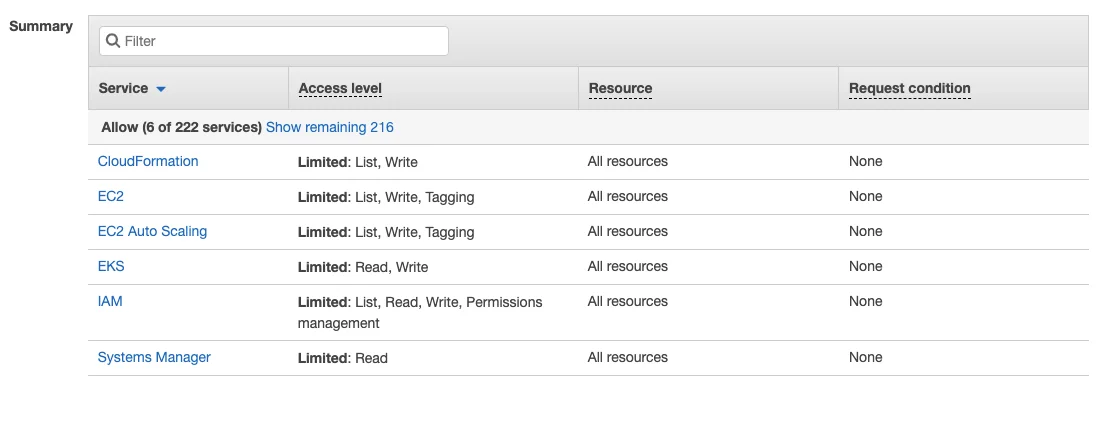Click the Resource column header
The height and width of the screenshot is (421, 1103).
click(620, 88)
